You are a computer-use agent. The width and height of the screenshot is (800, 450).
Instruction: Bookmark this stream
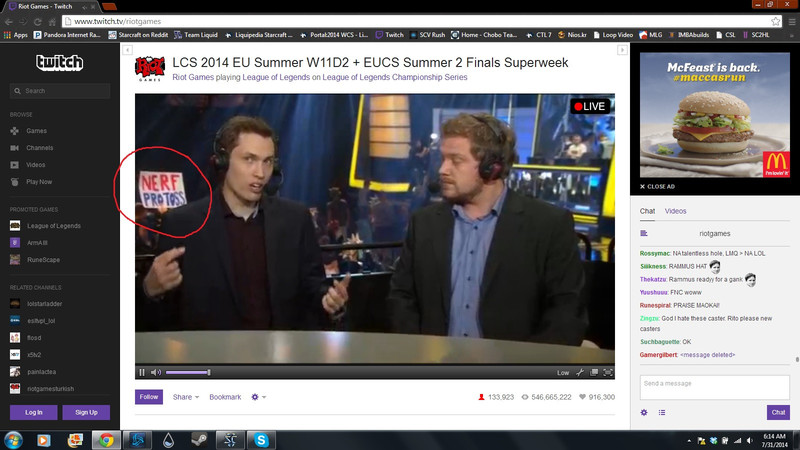(225, 397)
